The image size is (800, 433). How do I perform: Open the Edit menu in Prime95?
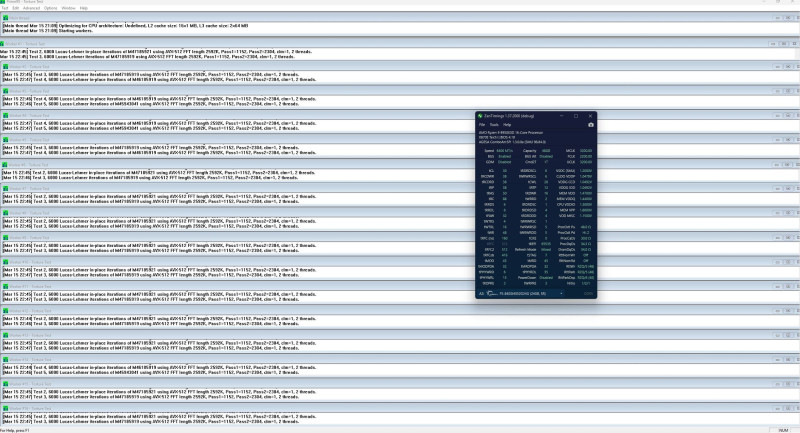pos(16,8)
